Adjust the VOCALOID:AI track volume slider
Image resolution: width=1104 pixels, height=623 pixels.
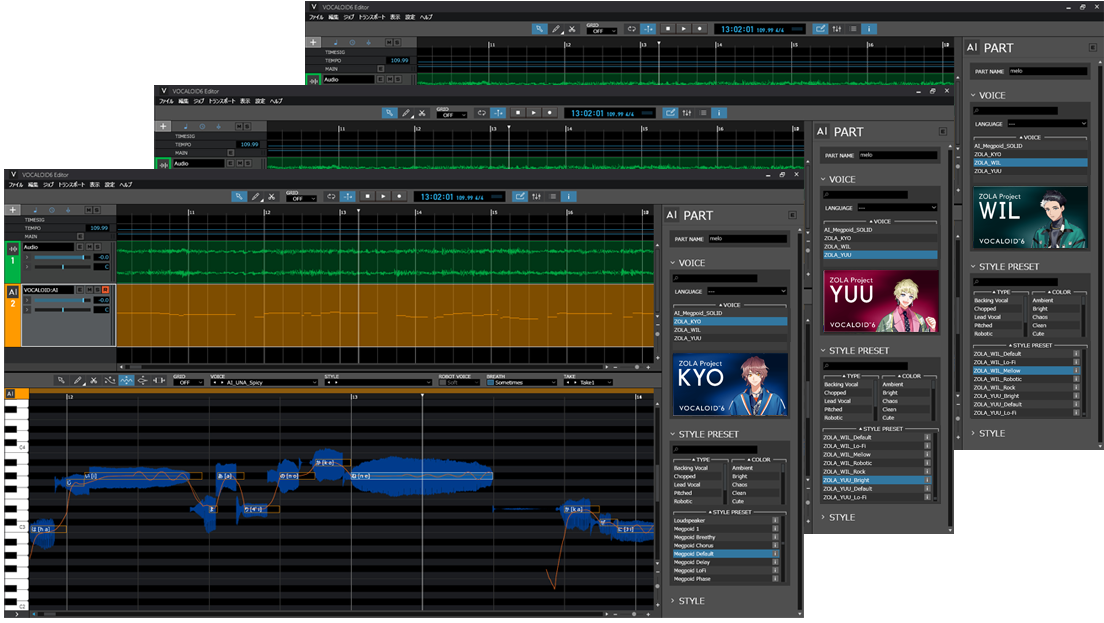(x=63, y=300)
